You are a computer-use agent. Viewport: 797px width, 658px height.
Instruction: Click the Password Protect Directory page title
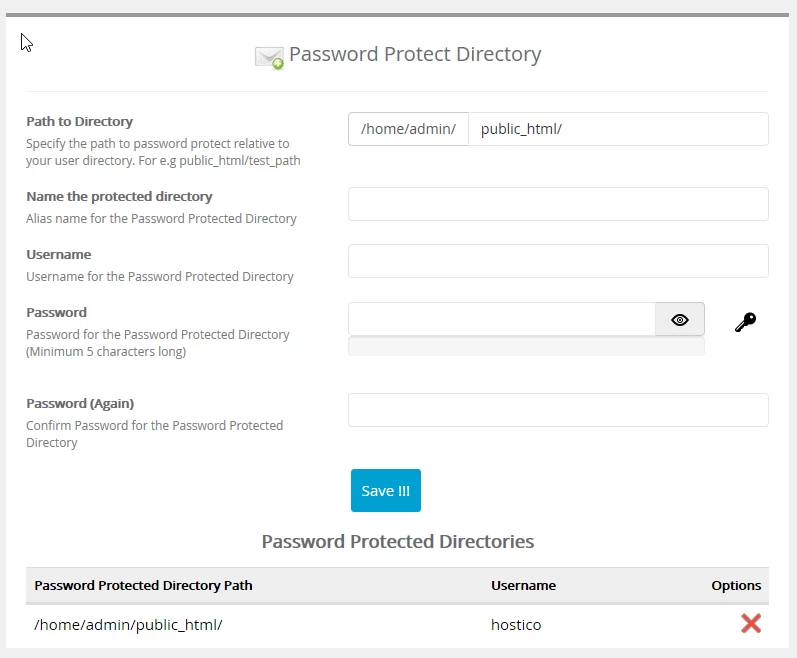click(415, 55)
